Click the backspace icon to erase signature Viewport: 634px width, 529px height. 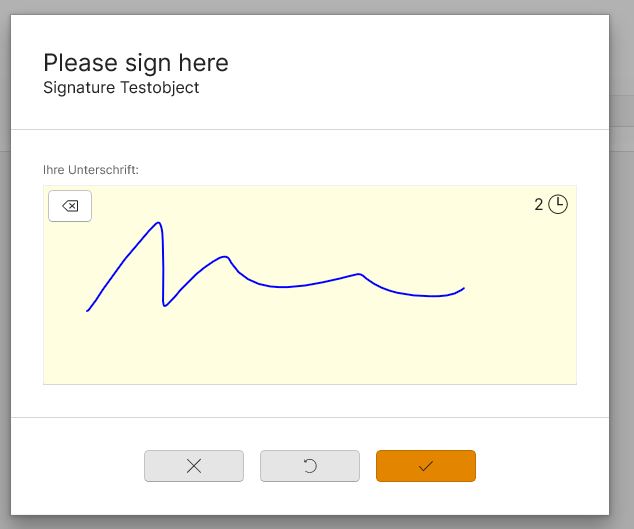click(x=70, y=206)
